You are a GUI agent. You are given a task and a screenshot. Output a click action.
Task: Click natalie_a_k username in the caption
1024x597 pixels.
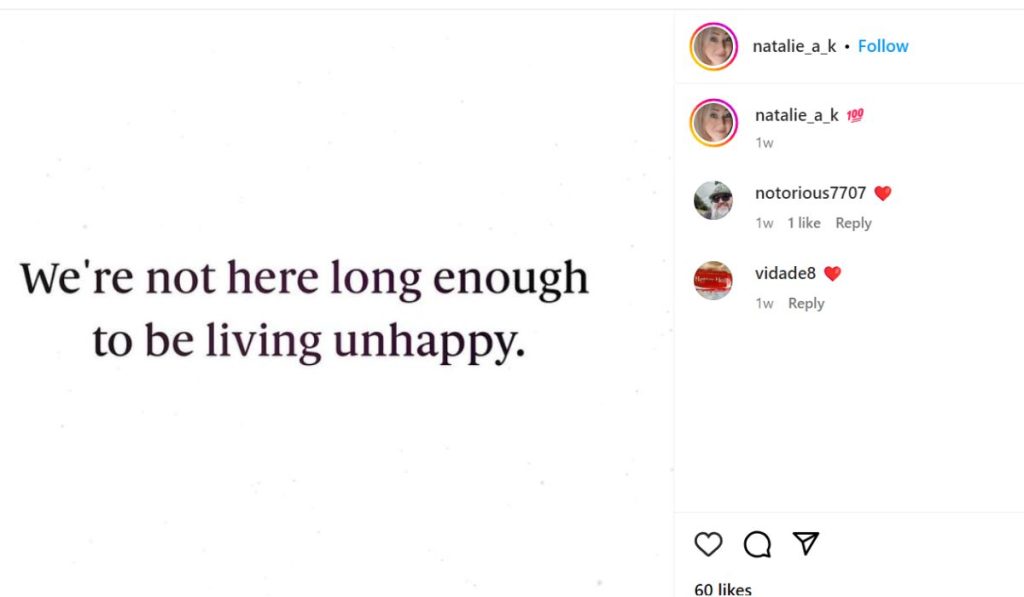796,116
